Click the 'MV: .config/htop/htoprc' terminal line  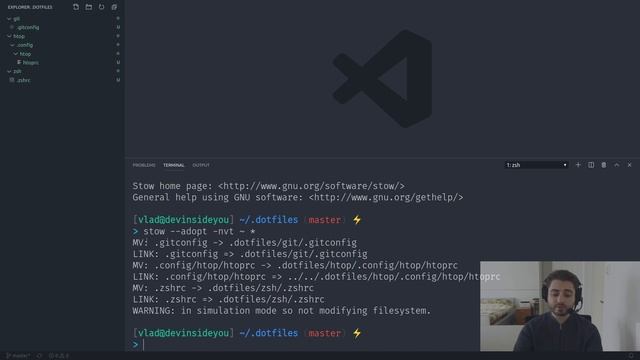point(295,266)
